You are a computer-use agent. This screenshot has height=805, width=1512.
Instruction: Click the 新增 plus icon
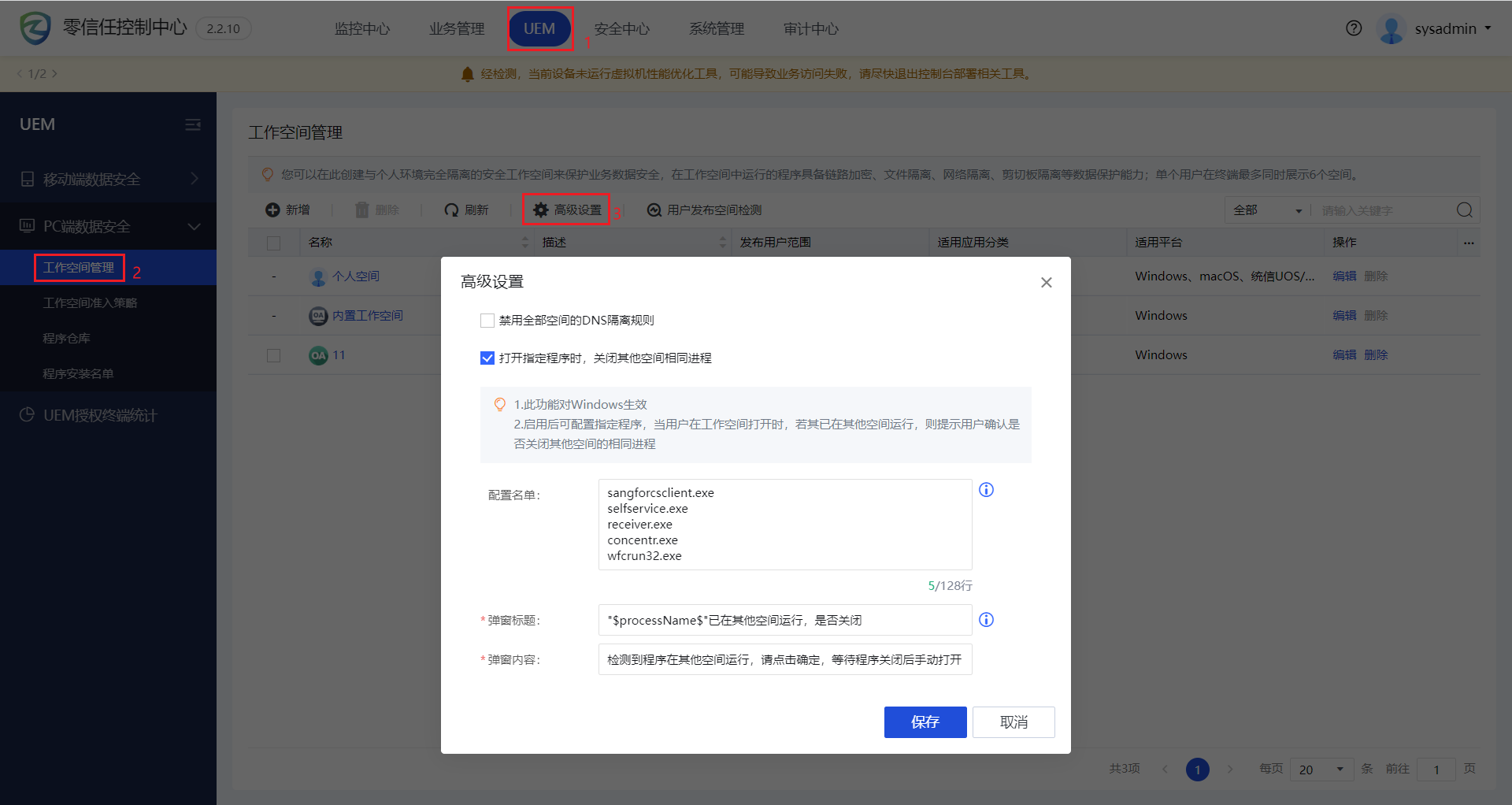pos(273,210)
